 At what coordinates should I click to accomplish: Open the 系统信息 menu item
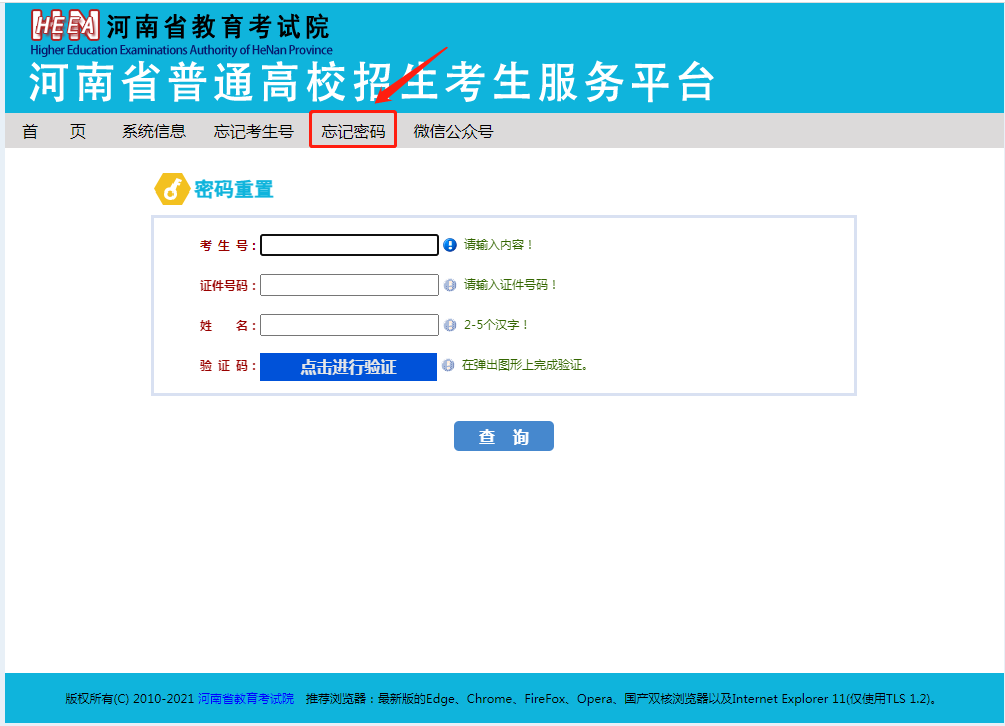[x=154, y=131]
